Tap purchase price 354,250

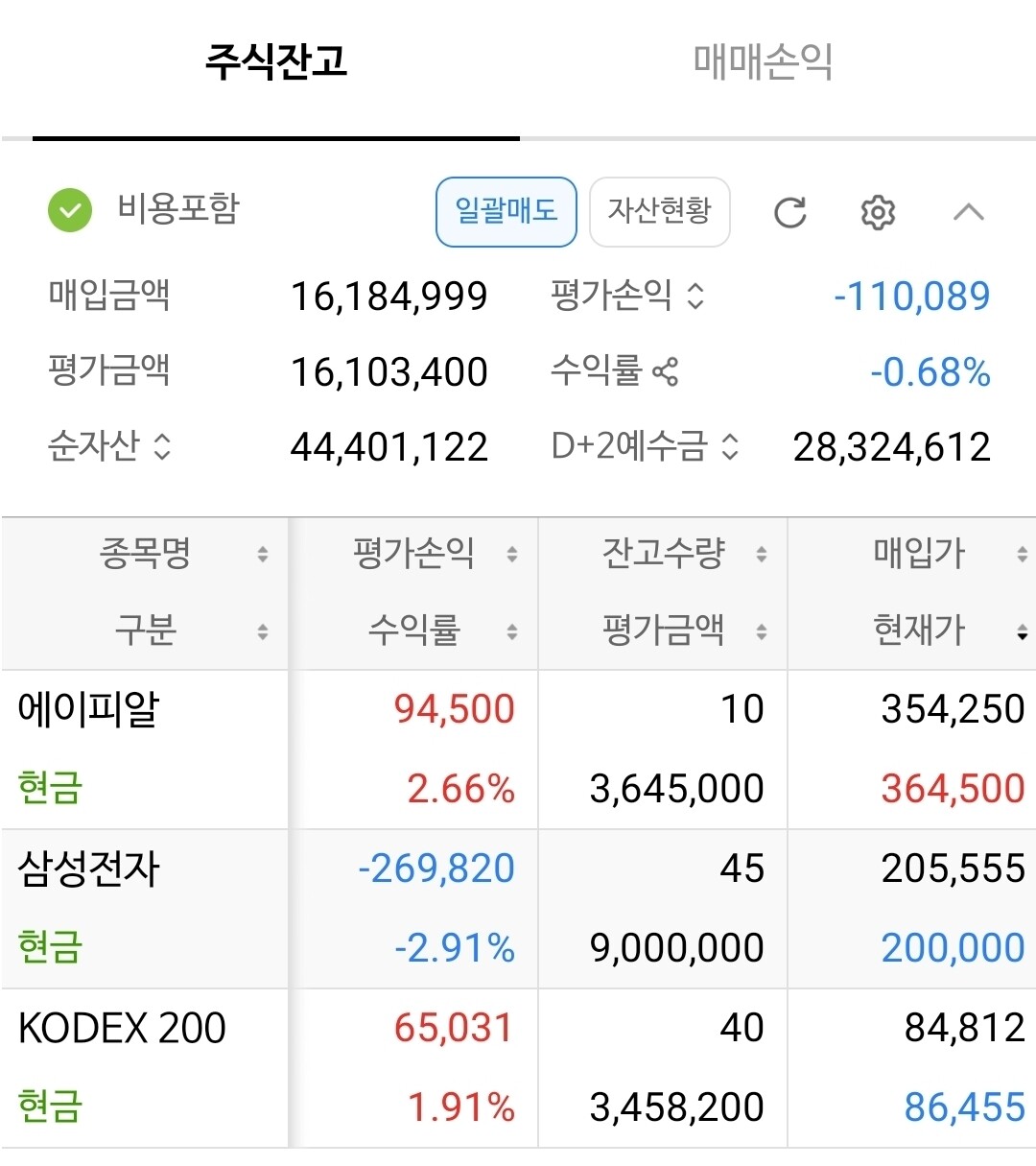click(x=954, y=709)
